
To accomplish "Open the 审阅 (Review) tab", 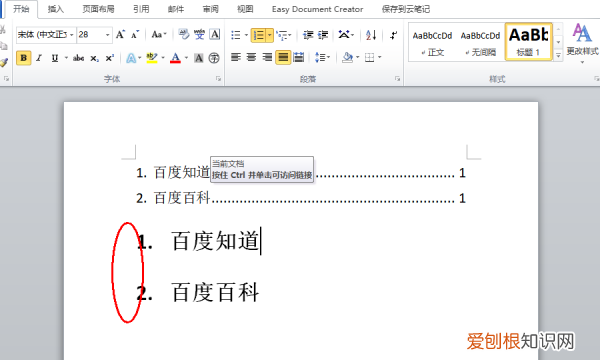I will point(210,9).
